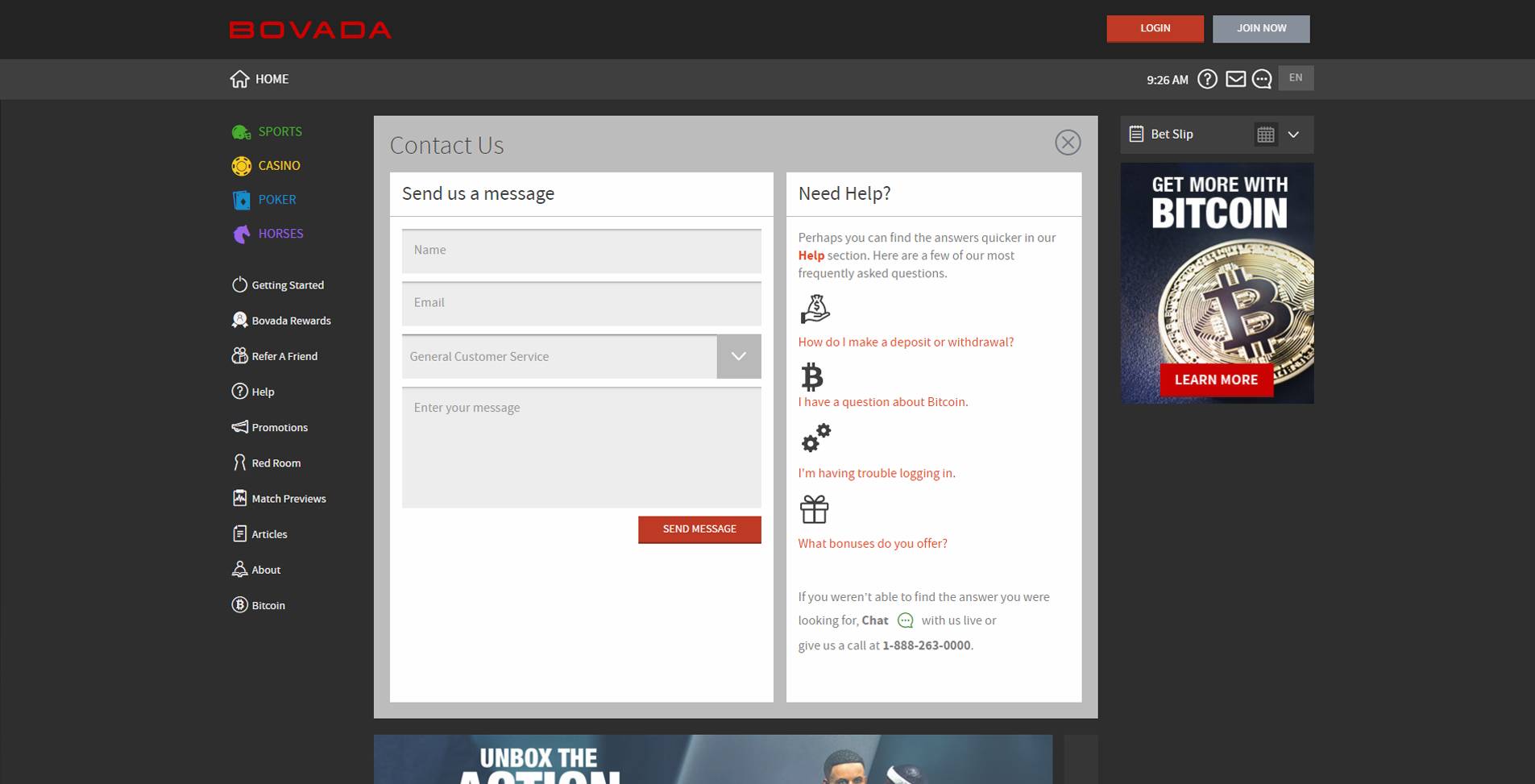The image size is (1535, 784).
Task: Open 'What bonuses do you offer?' link
Action: click(873, 543)
